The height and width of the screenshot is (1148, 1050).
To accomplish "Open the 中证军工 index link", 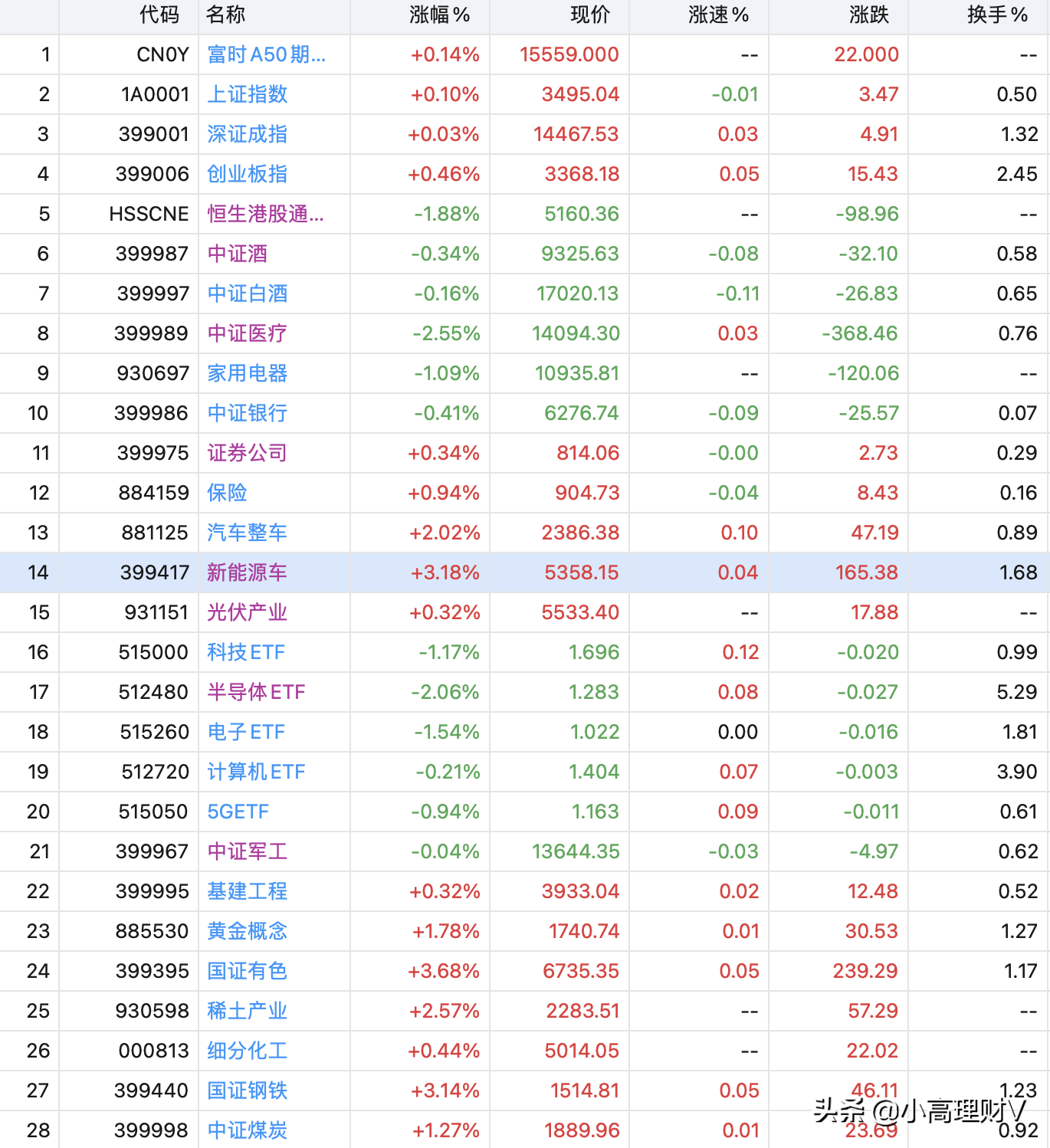I will (x=247, y=851).
